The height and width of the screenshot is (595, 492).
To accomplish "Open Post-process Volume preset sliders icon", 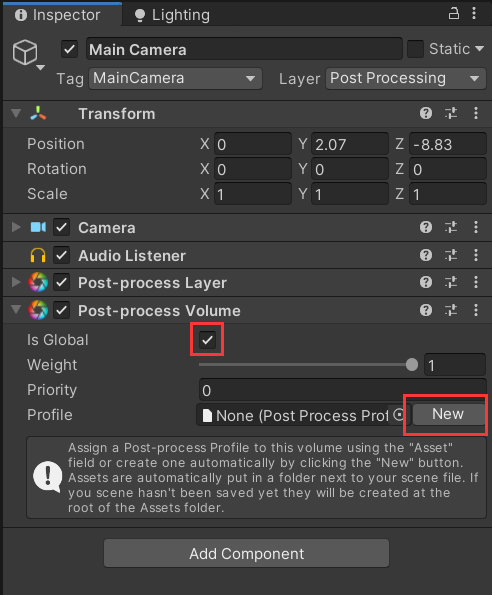I will pos(451,310).
